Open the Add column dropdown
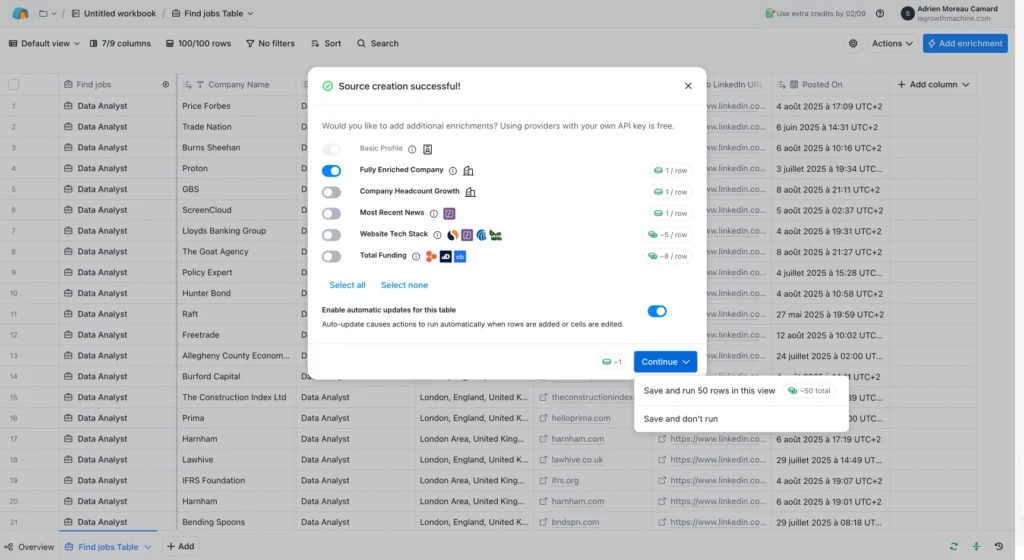This screenshot has width=1024, height=560. coord(933,85)
